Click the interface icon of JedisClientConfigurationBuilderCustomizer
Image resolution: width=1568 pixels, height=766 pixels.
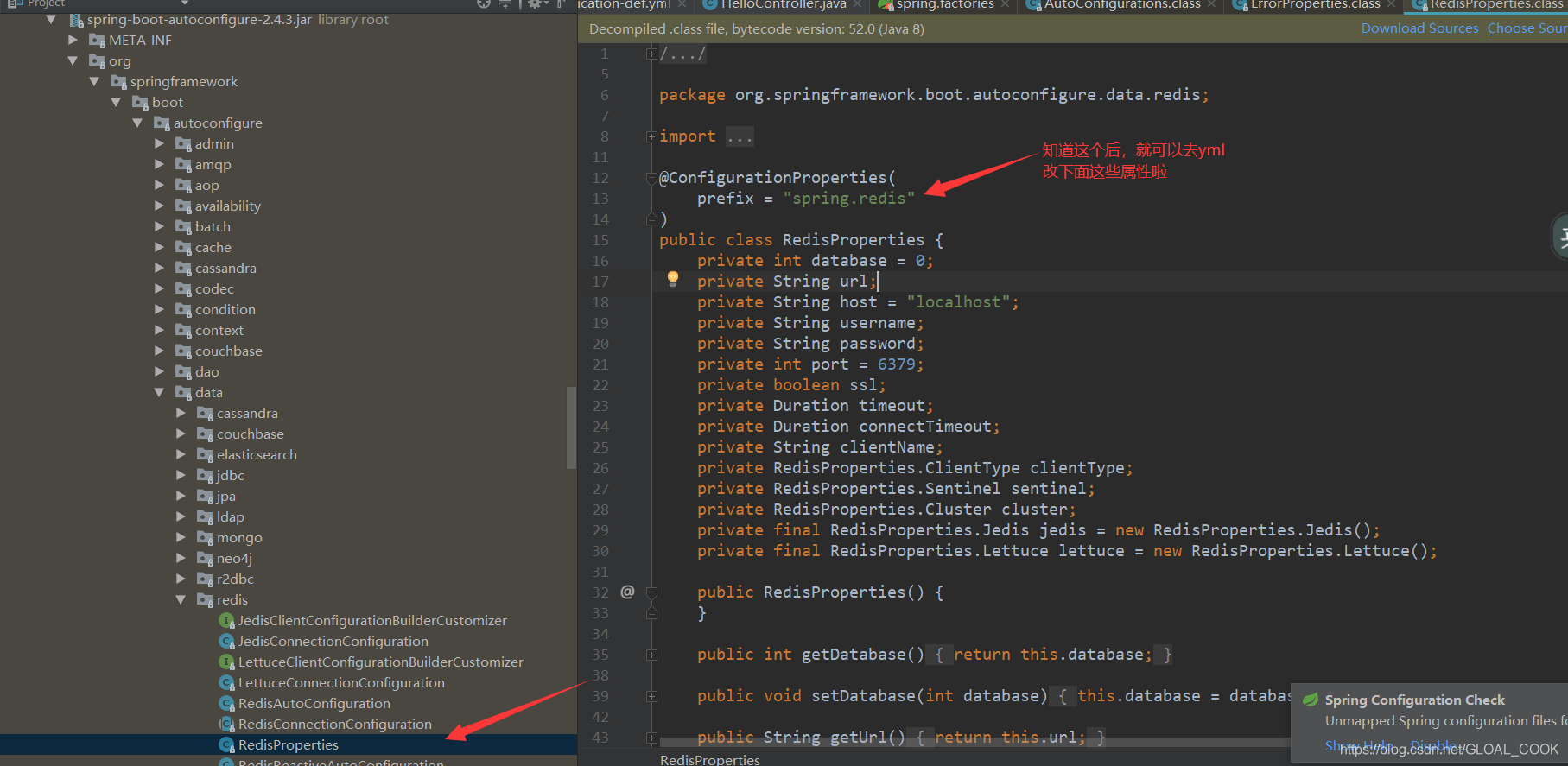tap(227, 620)
